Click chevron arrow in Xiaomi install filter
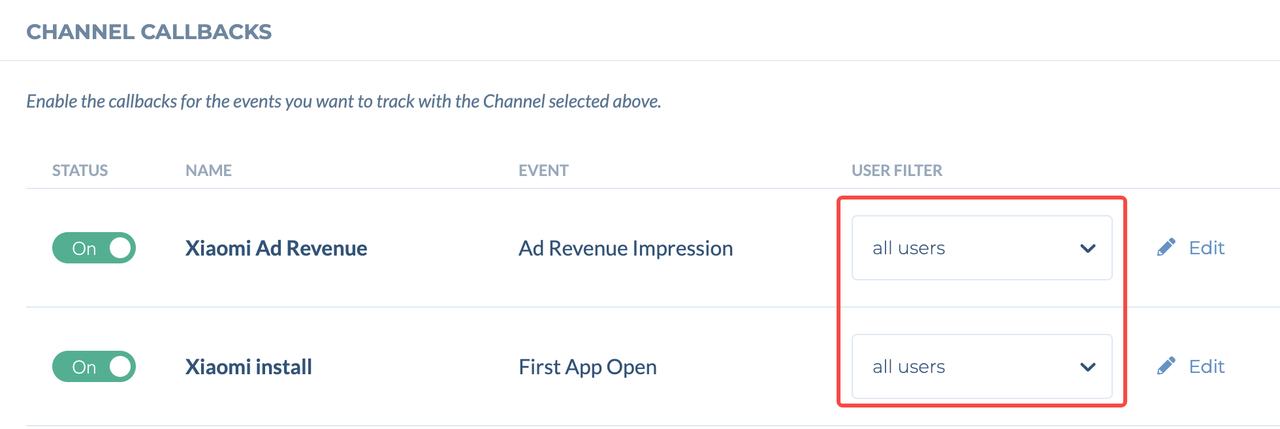 click(1088, 367)
